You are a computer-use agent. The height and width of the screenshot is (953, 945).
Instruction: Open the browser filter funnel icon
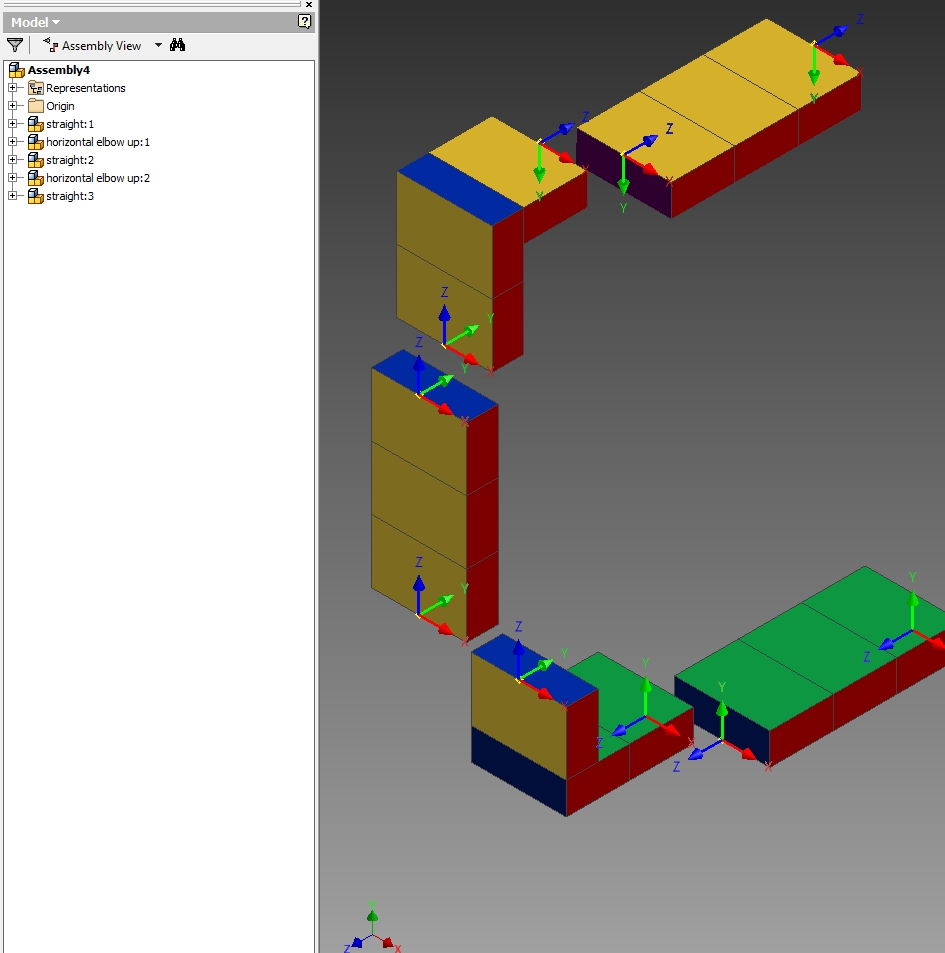[15, 45]
